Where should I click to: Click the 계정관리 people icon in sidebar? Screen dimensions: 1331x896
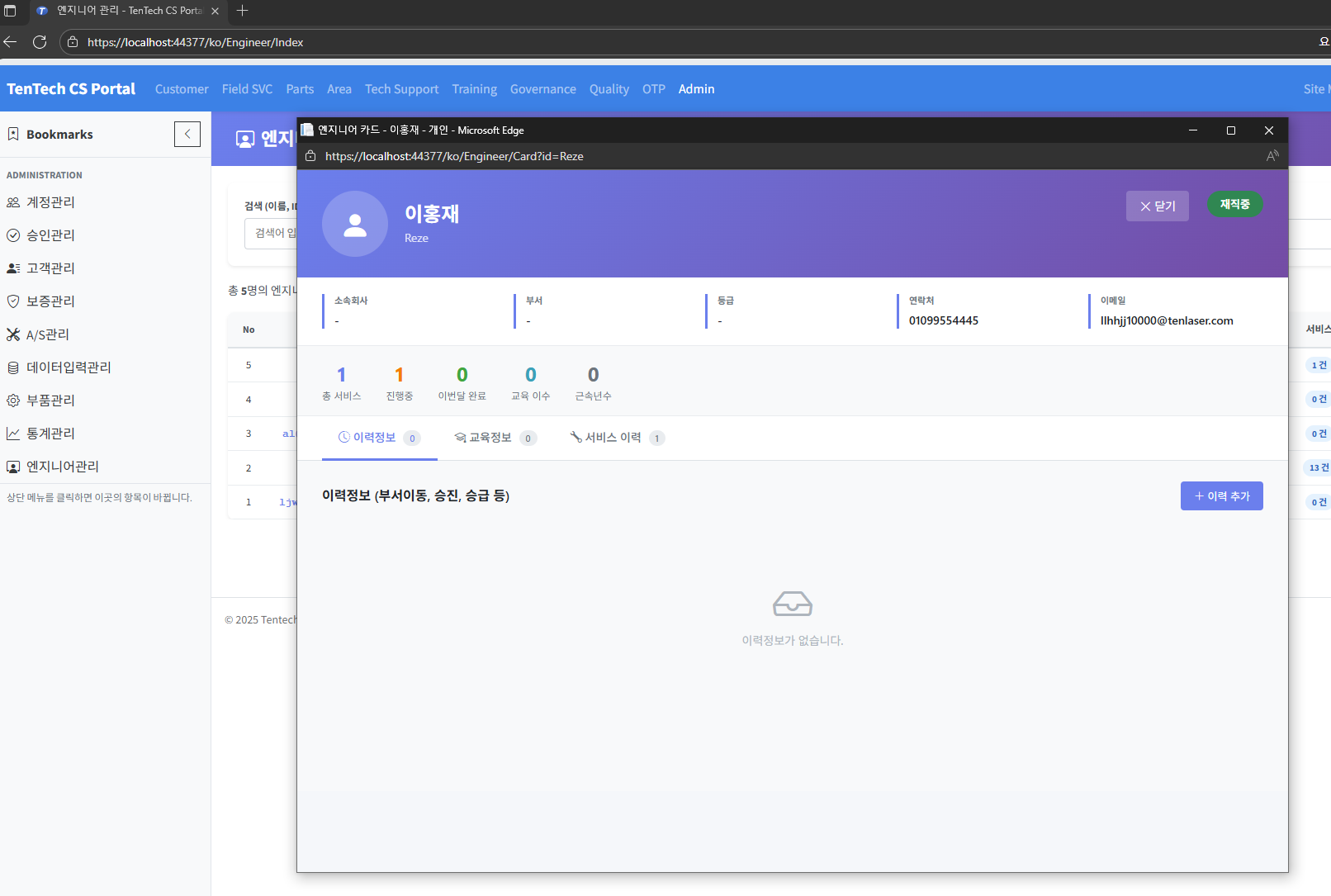pos(13,202)
